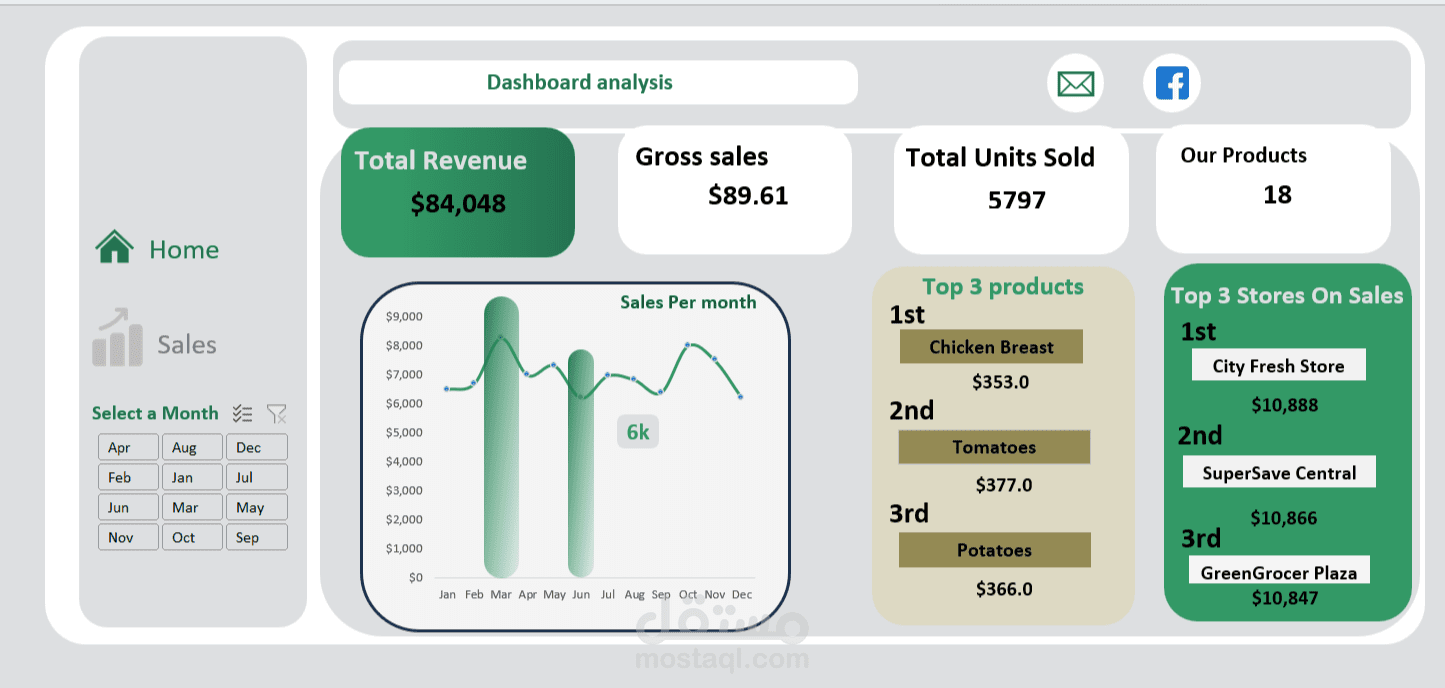Select Dec in the month slicer
This screenshot has width=1445, height=688.
tap(256, 447)
